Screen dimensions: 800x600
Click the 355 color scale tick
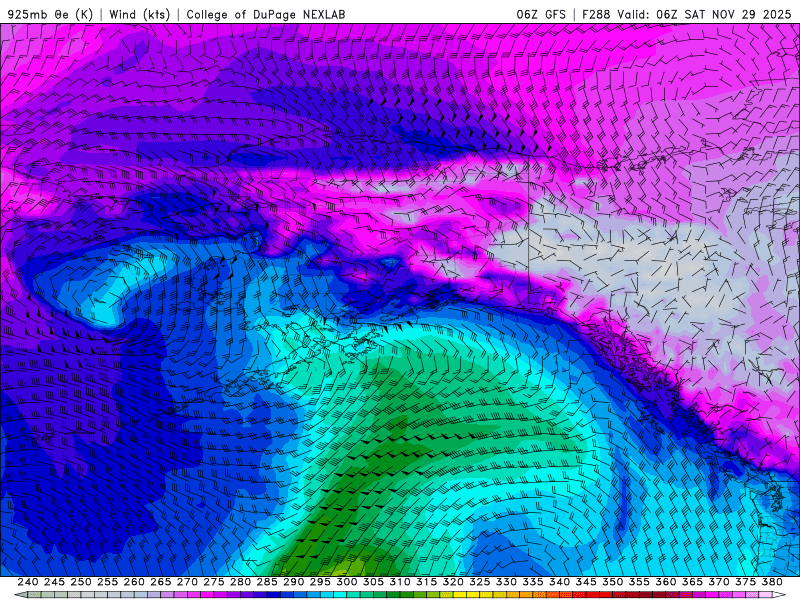click(x=639, y=582)
